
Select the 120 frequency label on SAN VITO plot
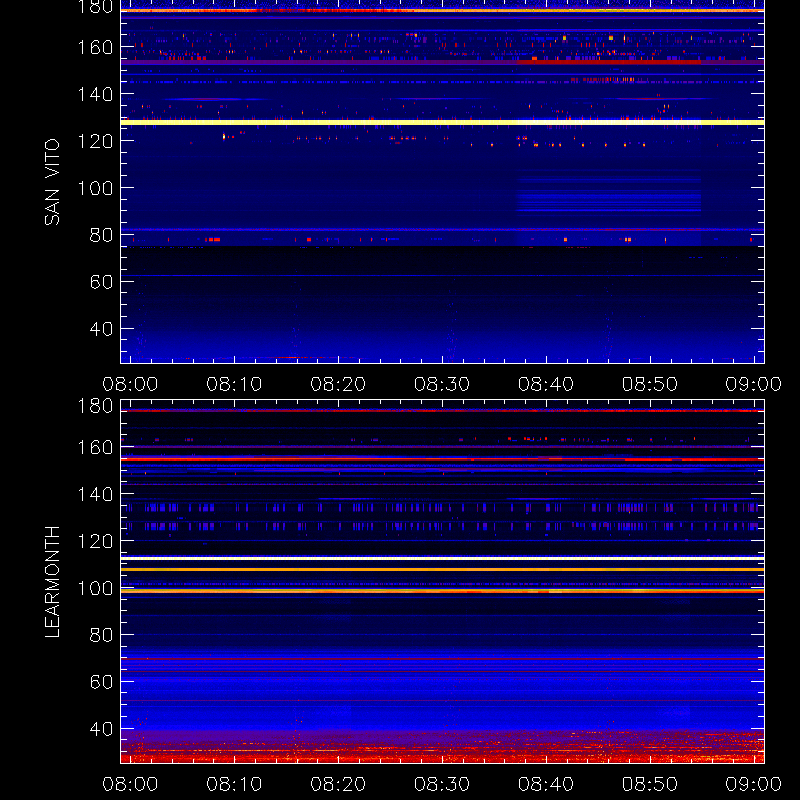point(95,141)
